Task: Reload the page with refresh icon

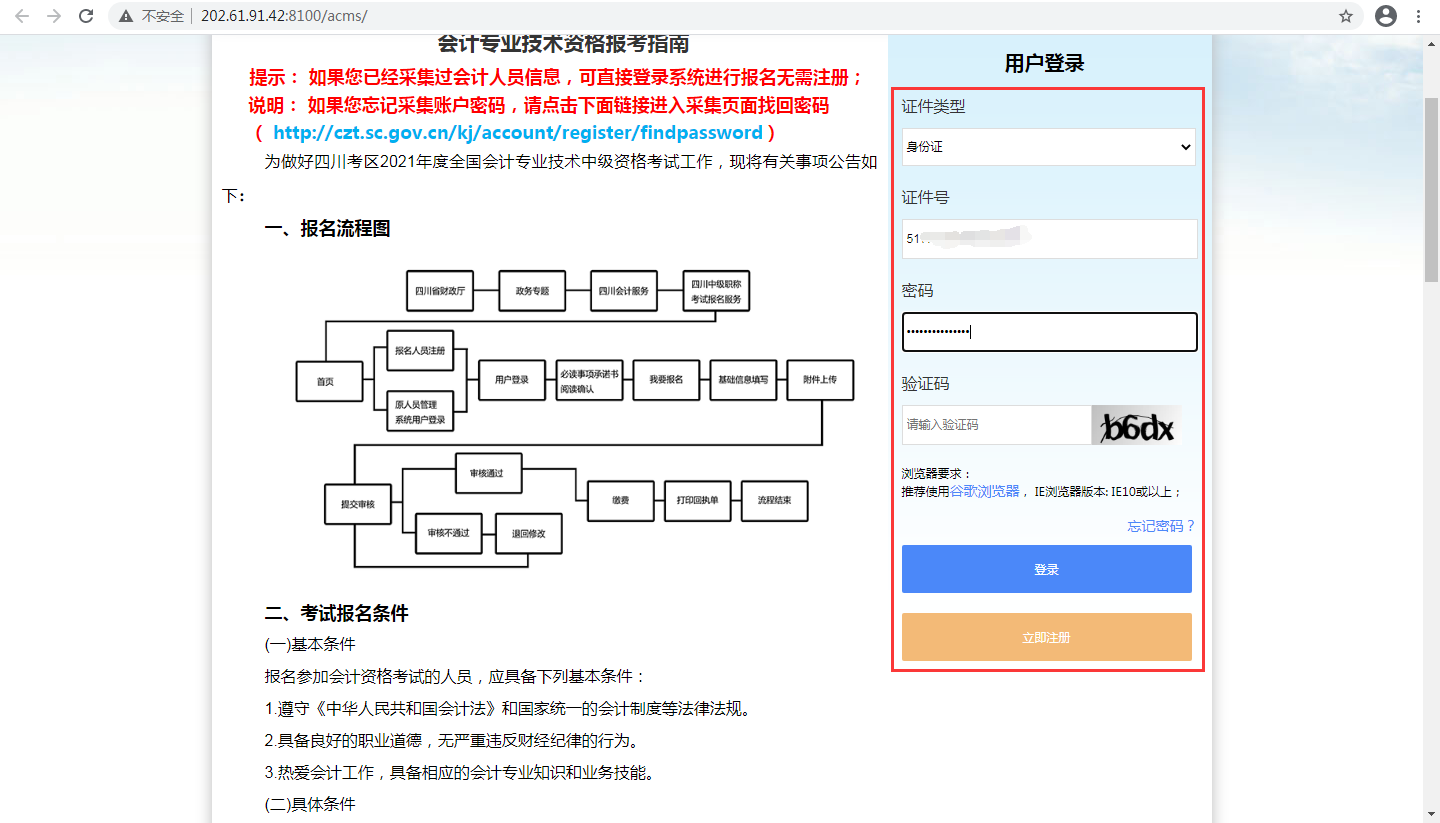Action: click(86, 16)
